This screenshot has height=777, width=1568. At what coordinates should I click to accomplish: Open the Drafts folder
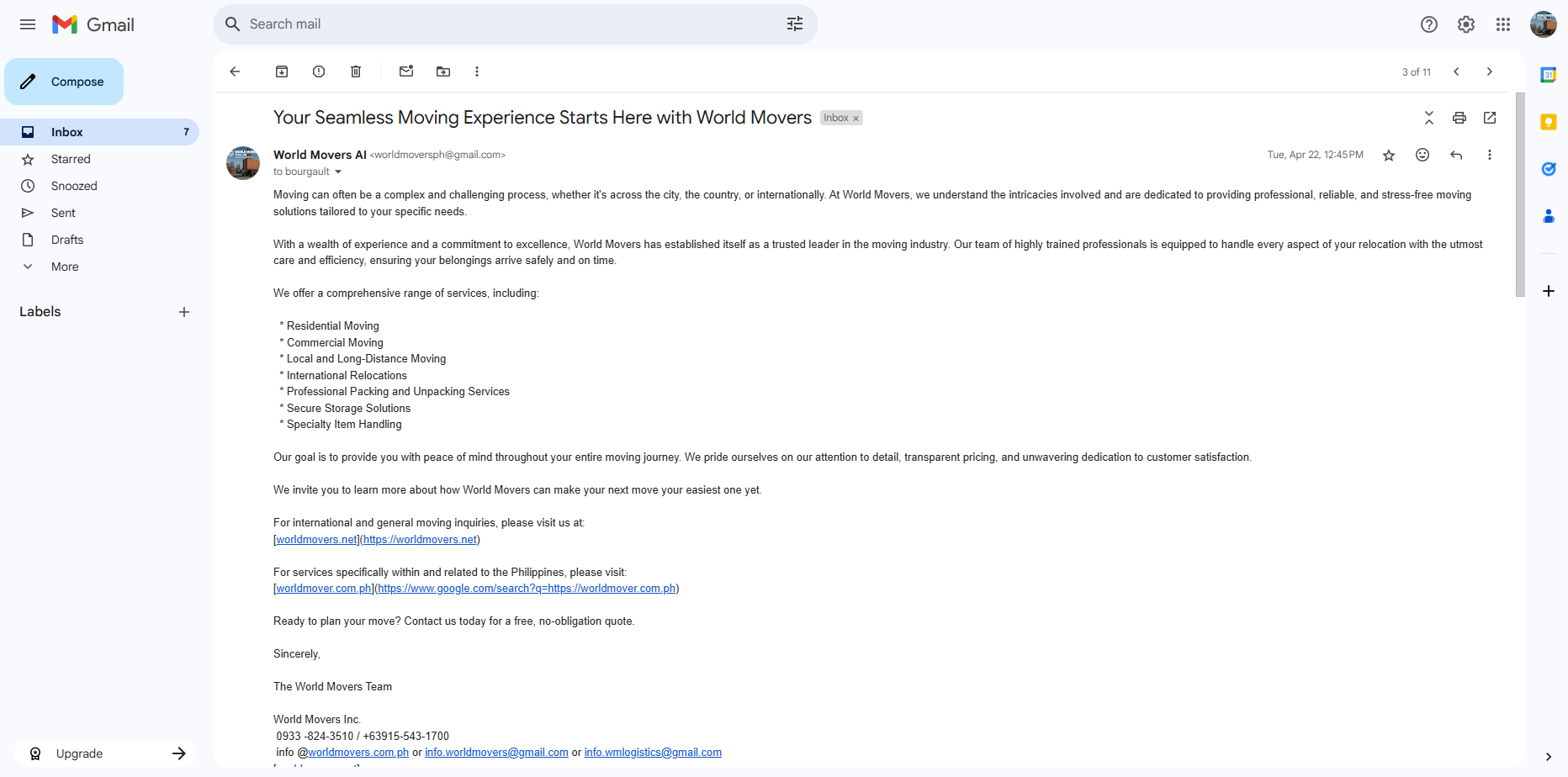point(66,240)
